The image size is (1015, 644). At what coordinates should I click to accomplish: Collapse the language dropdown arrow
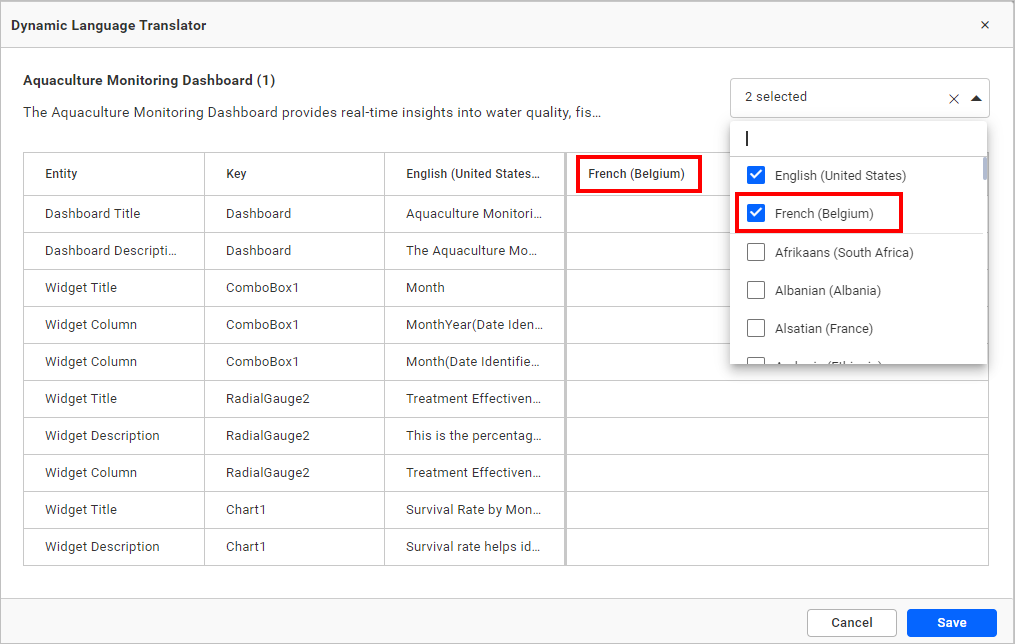[976, 98]
